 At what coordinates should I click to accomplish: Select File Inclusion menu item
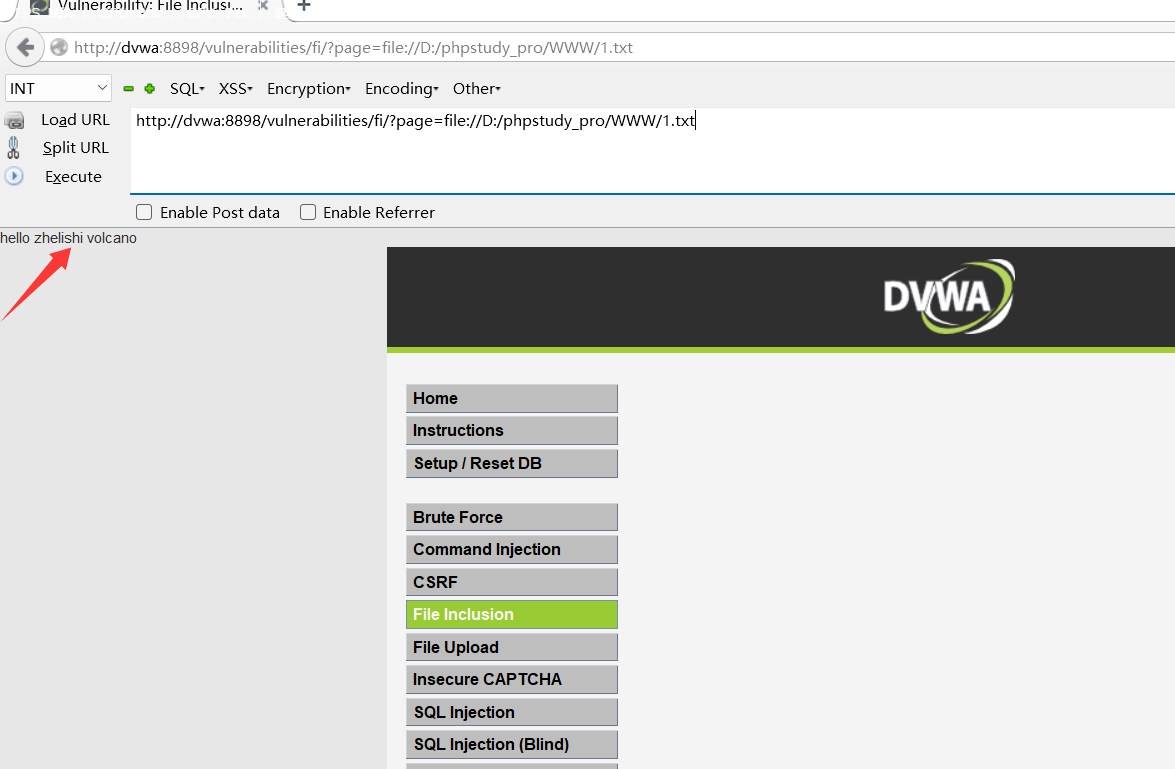tap(512, 615)
